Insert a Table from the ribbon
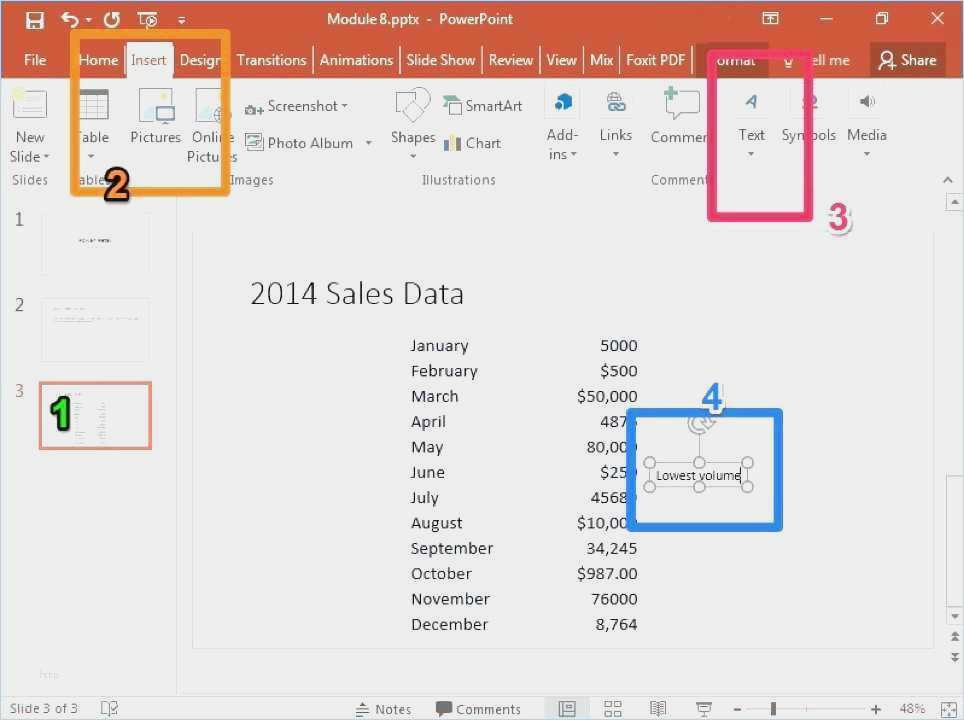964x720 pixels. pos(93,115)
